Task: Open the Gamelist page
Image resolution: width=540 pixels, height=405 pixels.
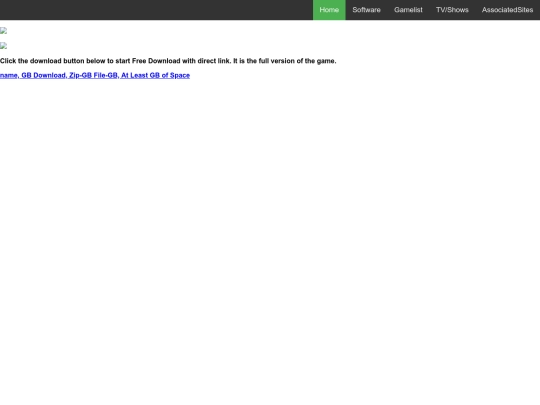Action: (408, 10)
